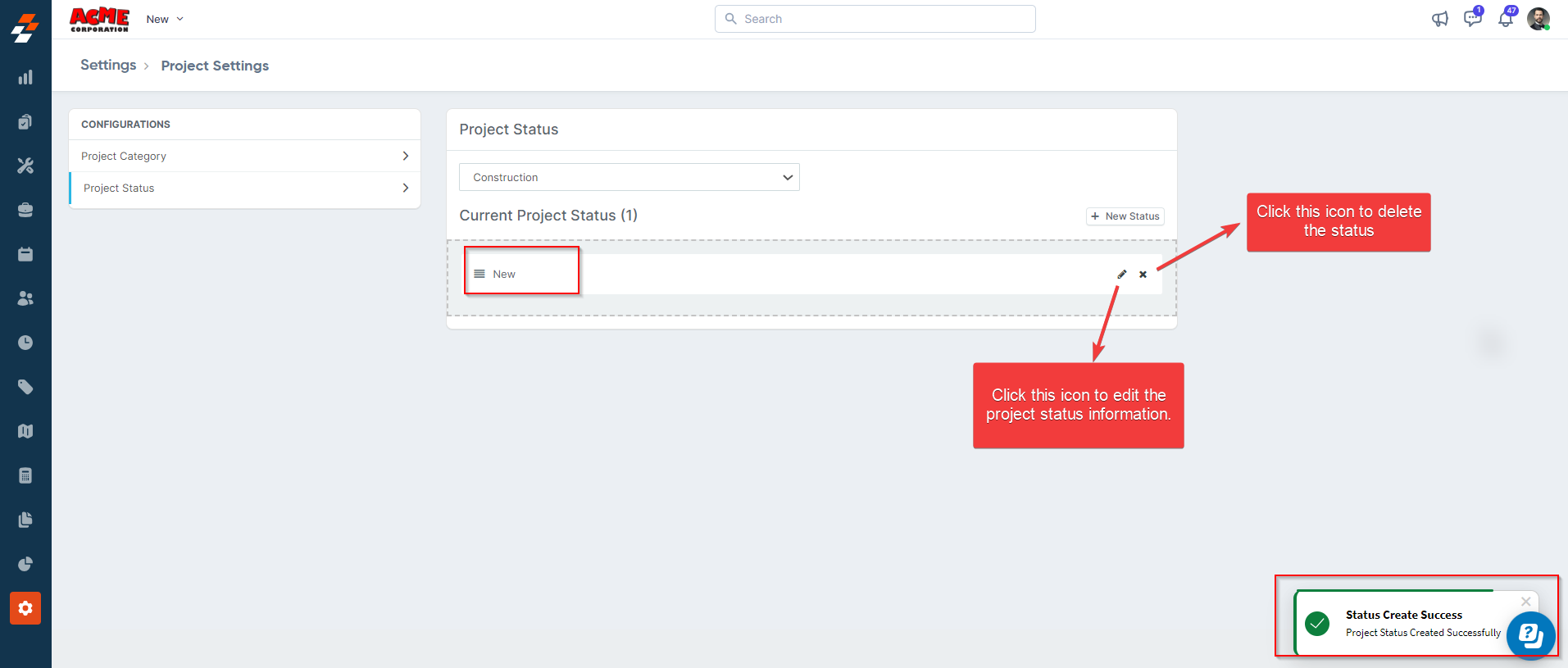The width and height of the screenshot is (1568, 668).
Task: Open the user profile avatar
Action: pyautogui.click(x=1538, y=19)
